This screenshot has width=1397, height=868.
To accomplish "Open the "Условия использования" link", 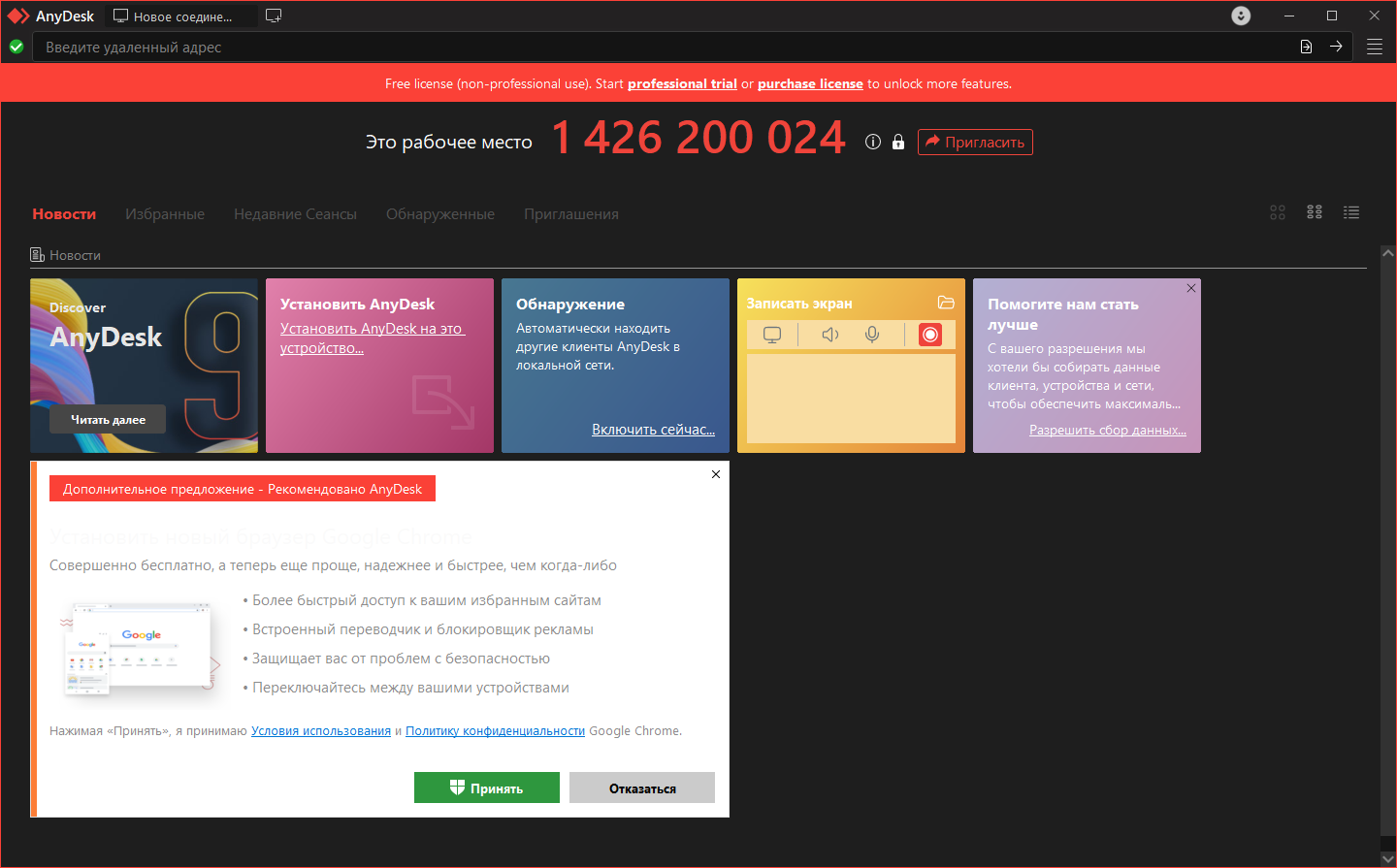I will [321, 730].
